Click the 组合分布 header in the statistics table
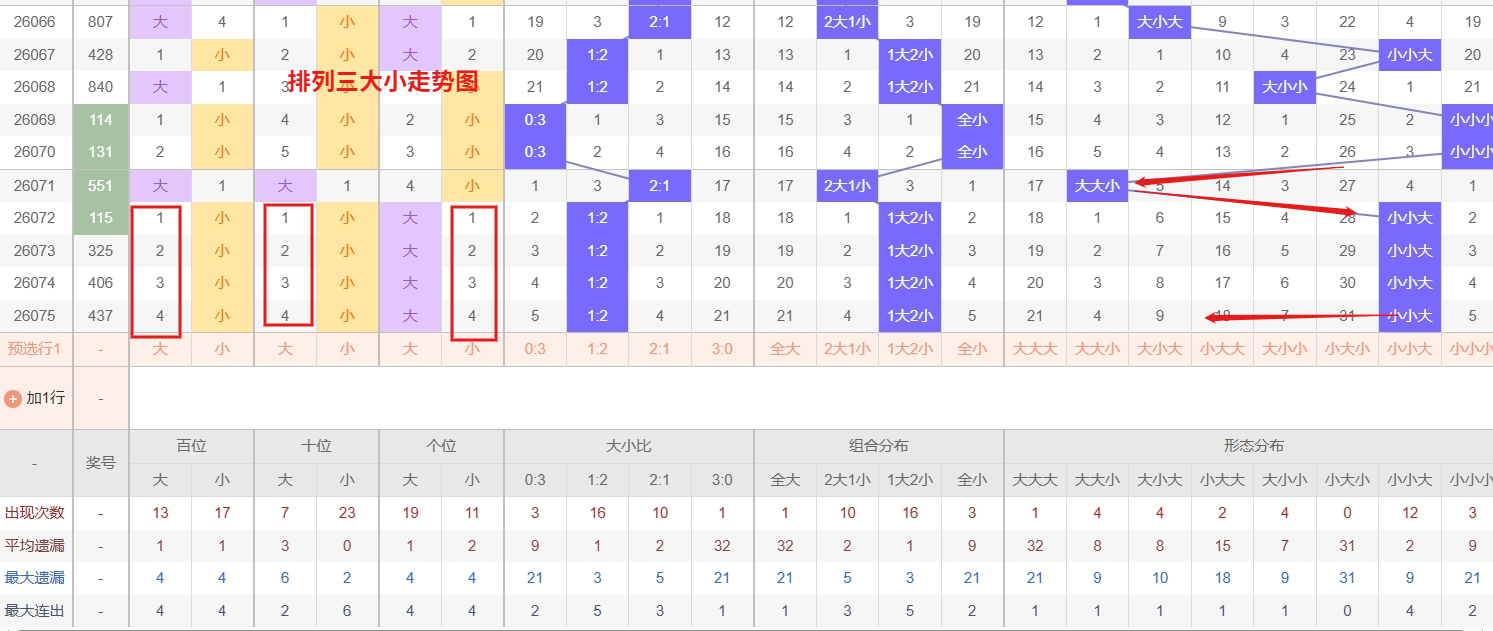Screen dimensions: 1493x631 pyautogui.click(x=878, y=446)
